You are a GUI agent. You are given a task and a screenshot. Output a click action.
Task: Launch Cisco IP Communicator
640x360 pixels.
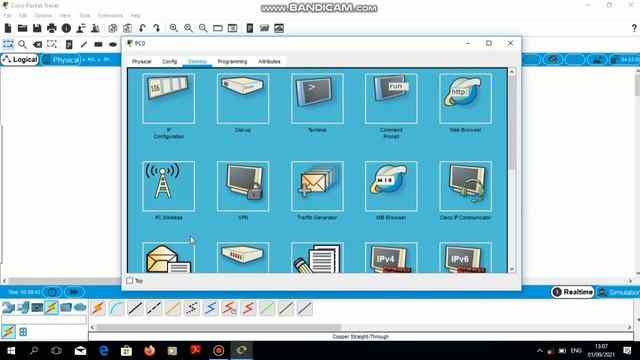pyautogui.click(x=465, y=186)
